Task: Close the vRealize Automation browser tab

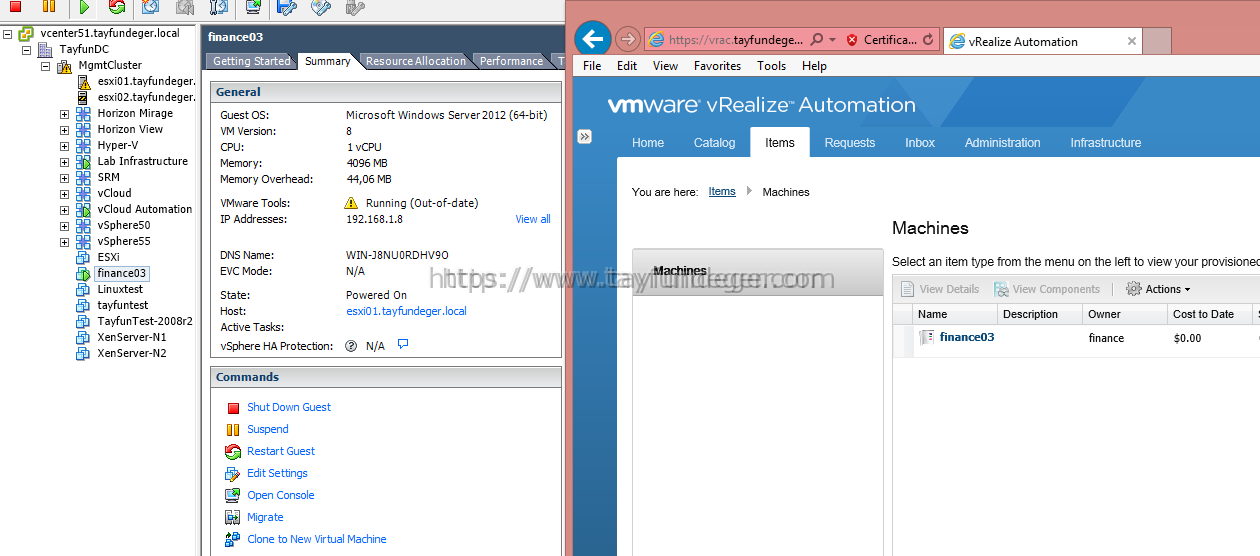Action: coord(1132,42)
